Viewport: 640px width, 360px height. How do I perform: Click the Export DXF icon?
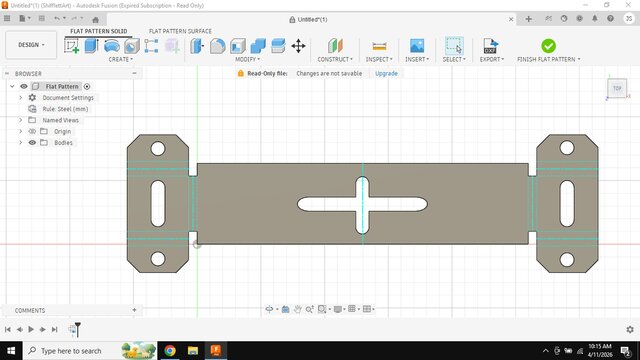pyautogui.click(x=490, y=46)
